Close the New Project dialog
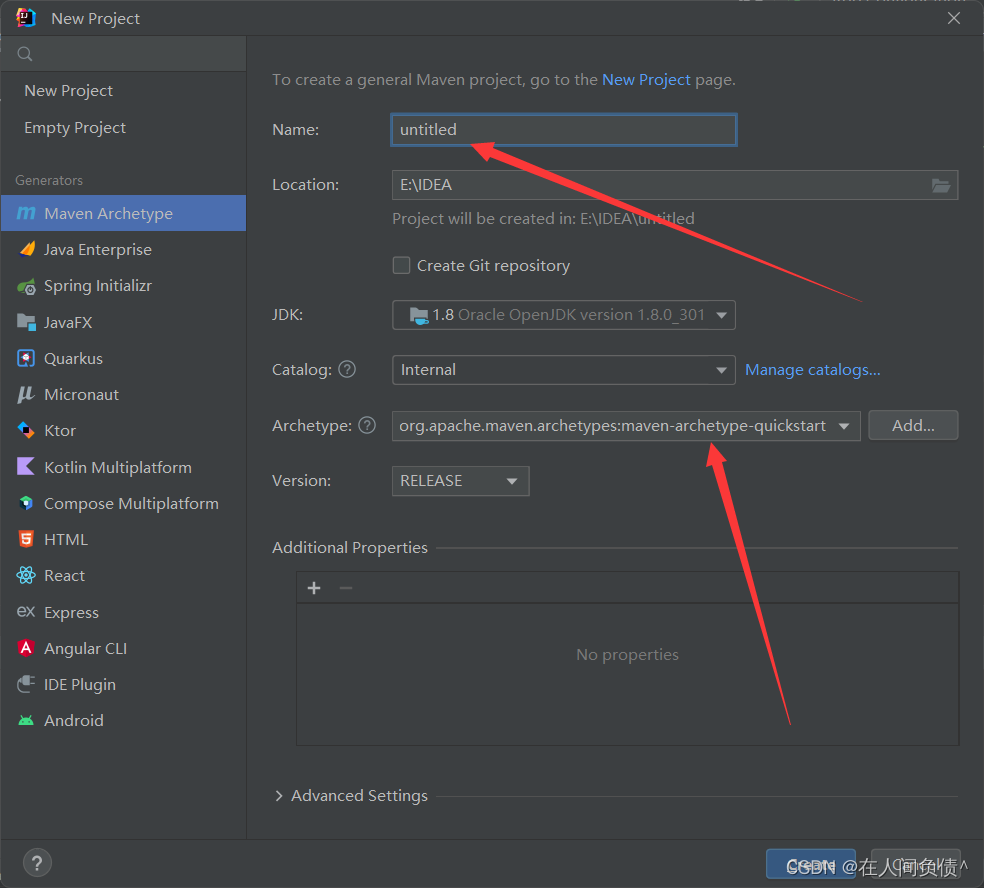Image resolution: width=984 pixels, height=888 pixels. 954,18
